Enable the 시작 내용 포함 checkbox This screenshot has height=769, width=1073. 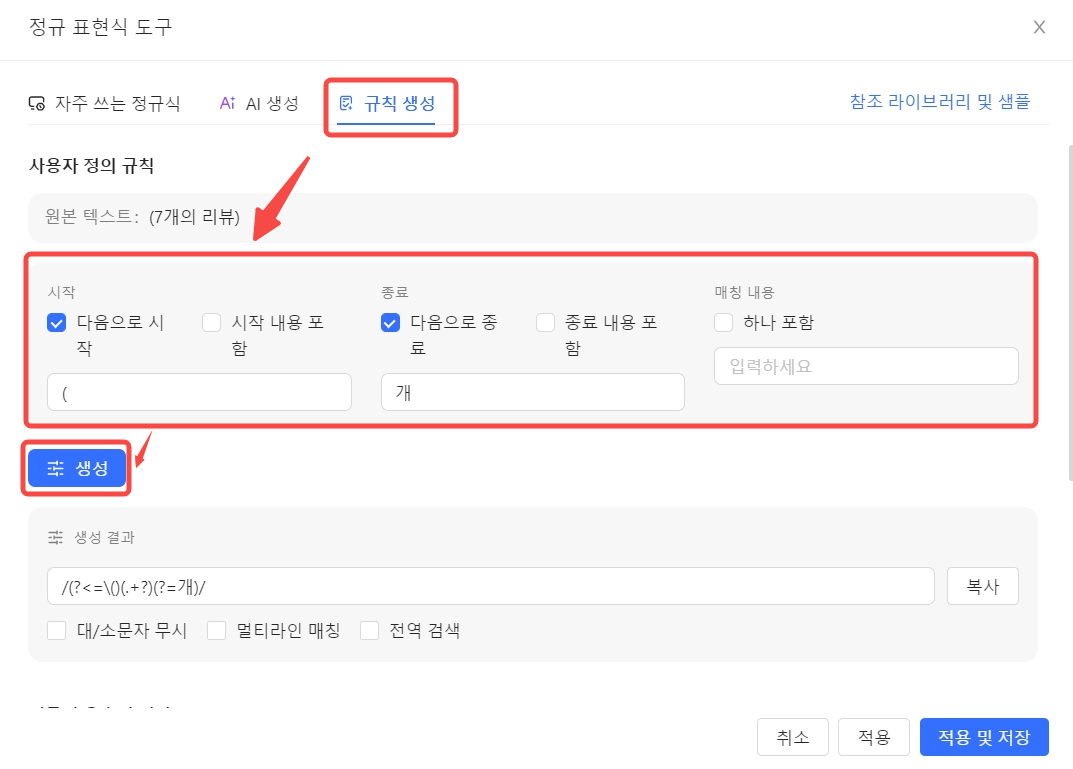[211, 323]
